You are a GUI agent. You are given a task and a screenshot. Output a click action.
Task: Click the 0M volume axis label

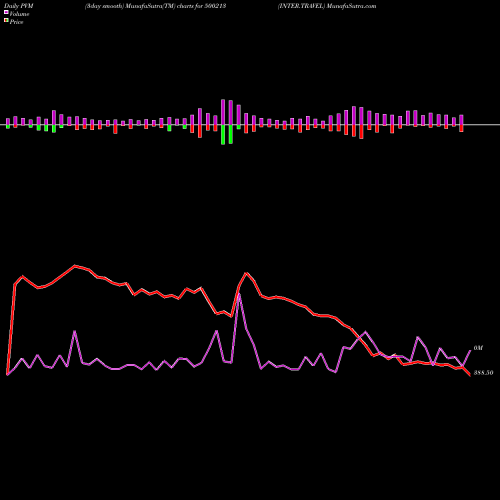click(x=478, y=348)
